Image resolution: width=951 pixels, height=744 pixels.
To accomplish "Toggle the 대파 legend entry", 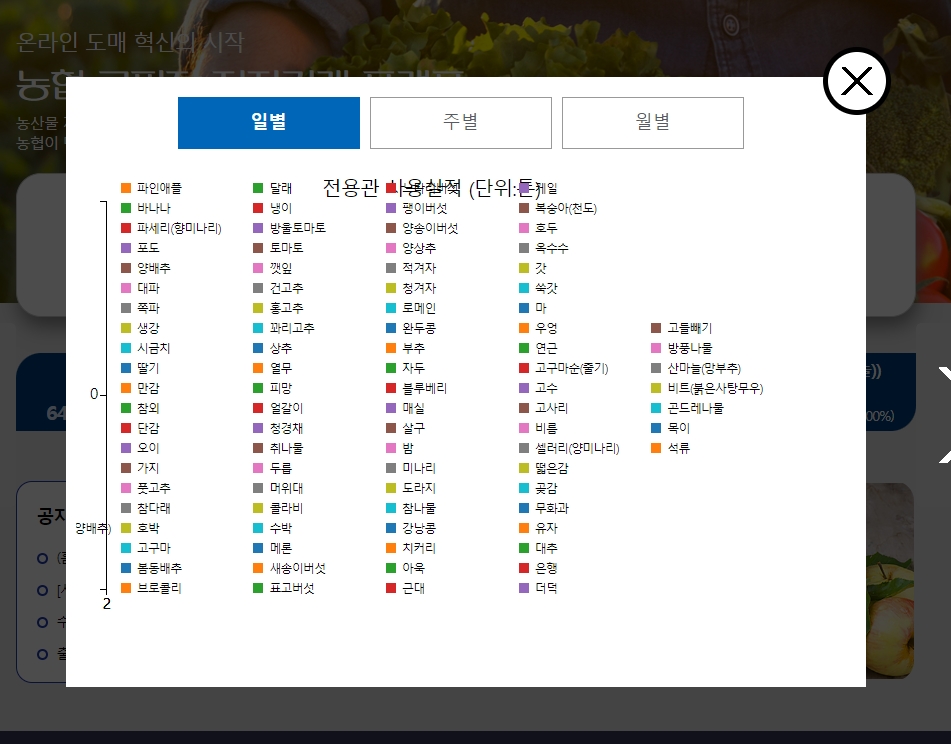I will 140,288.
